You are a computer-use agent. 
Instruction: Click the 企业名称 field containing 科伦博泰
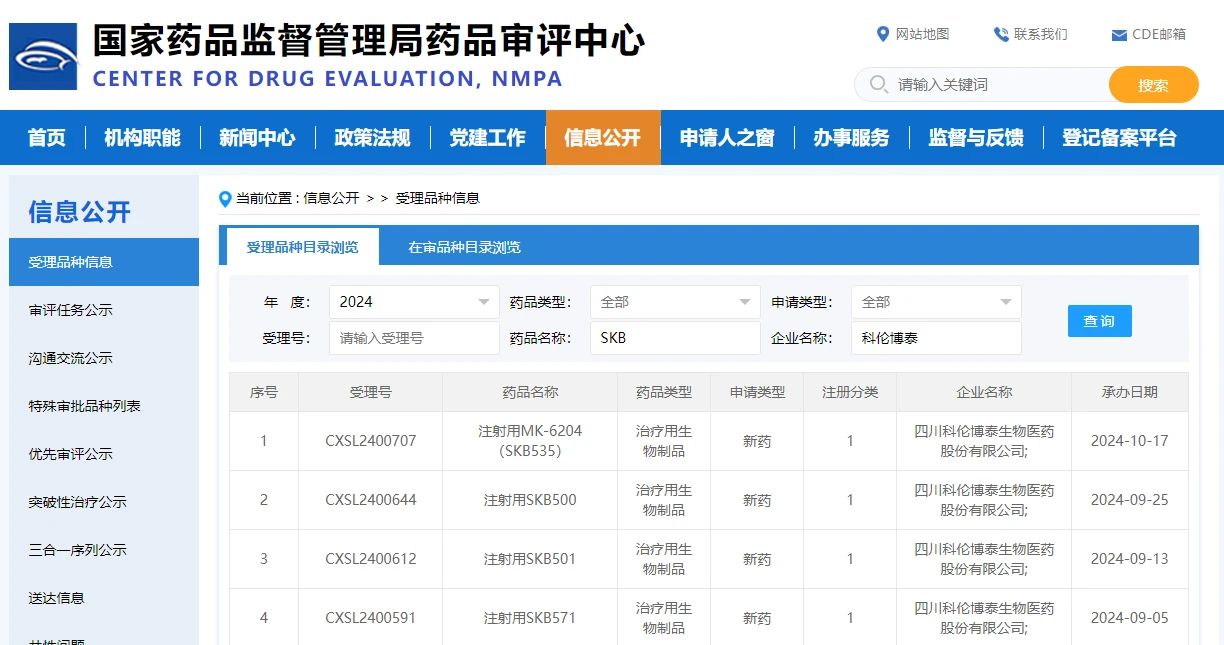point(936,338)
